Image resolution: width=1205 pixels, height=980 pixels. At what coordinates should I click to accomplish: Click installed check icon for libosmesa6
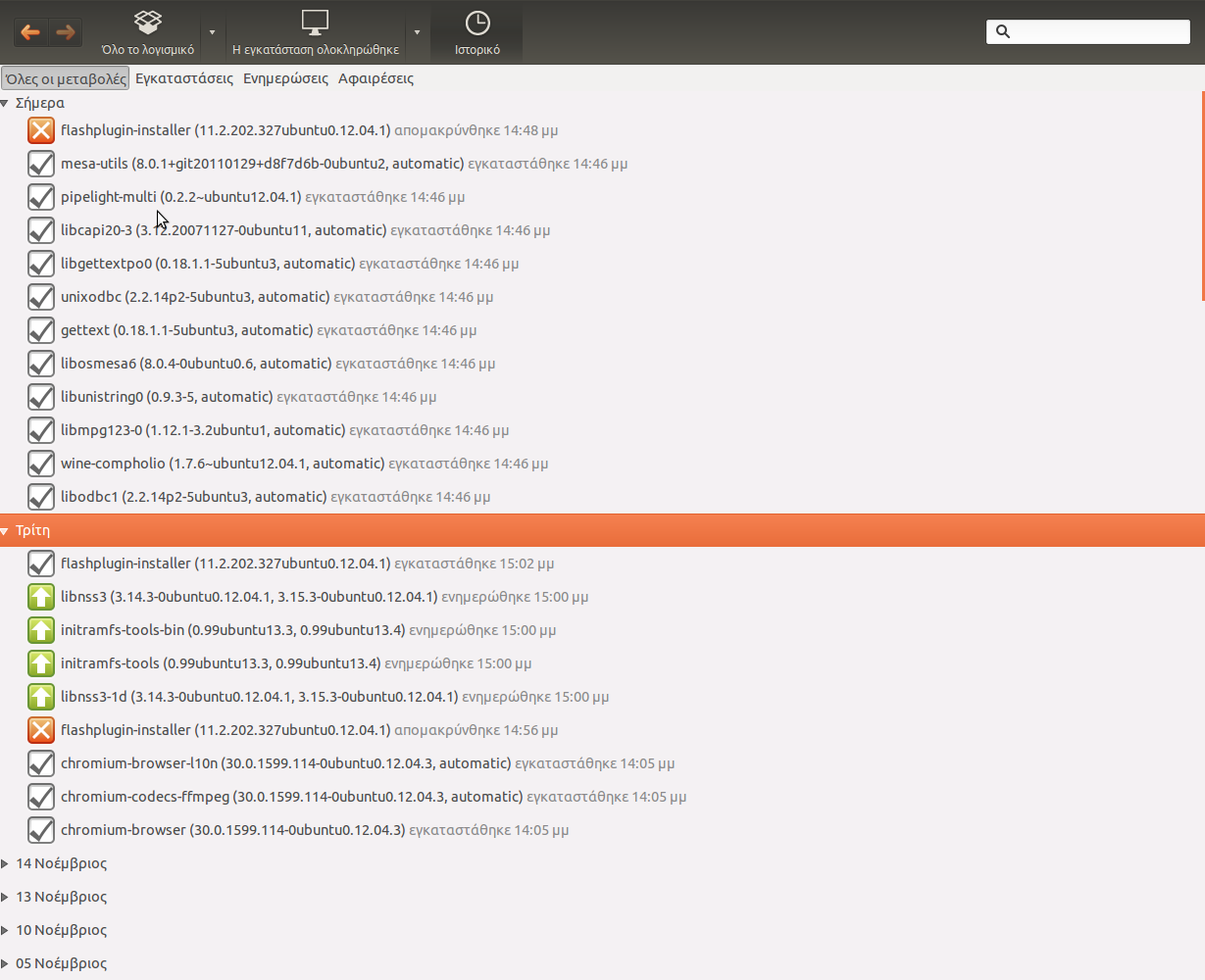(x=40, y=364)
